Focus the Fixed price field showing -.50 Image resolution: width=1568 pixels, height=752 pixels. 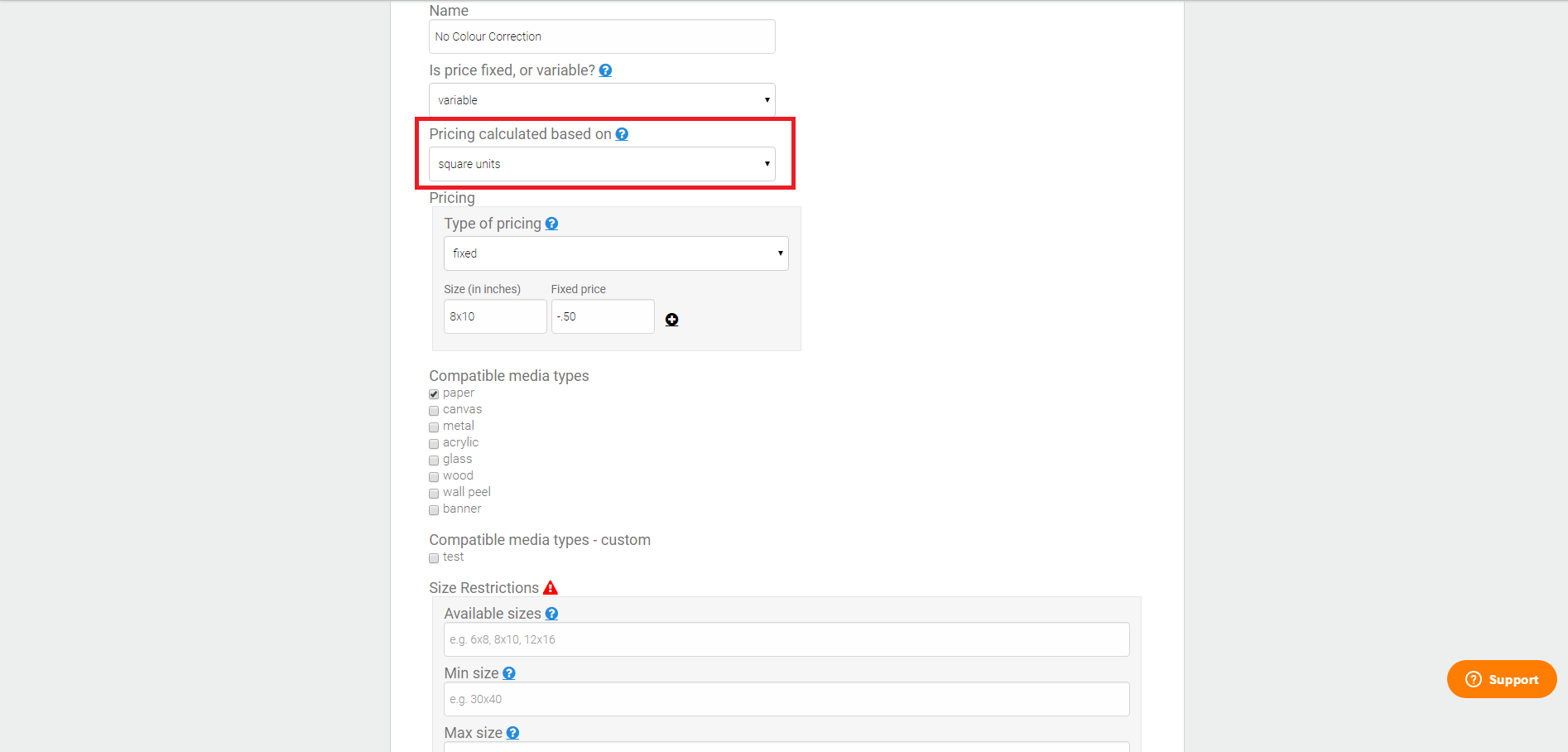(603, 316)
